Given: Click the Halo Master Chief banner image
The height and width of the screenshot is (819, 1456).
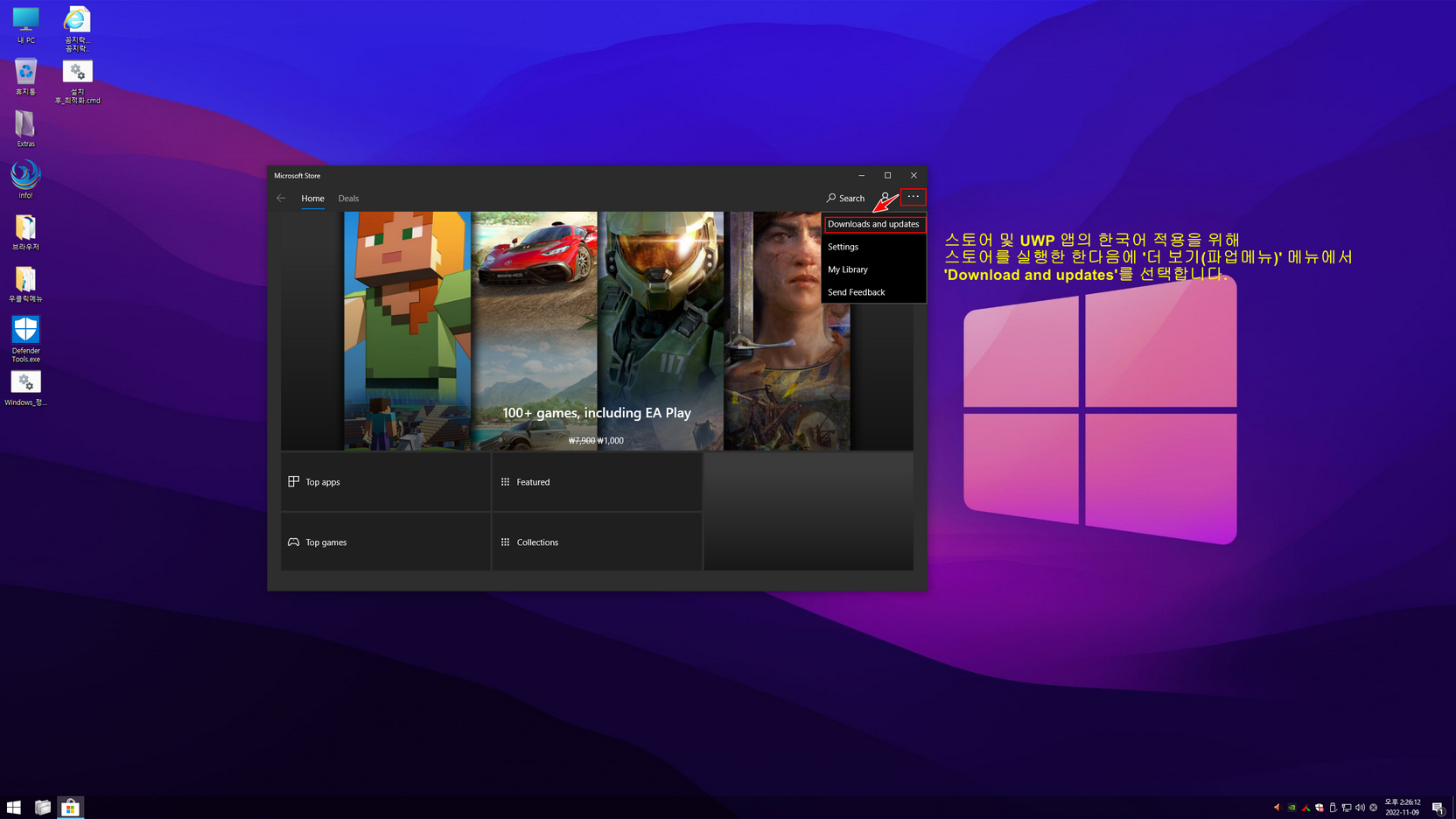Looking at the screenshot, I should point(661,331).
